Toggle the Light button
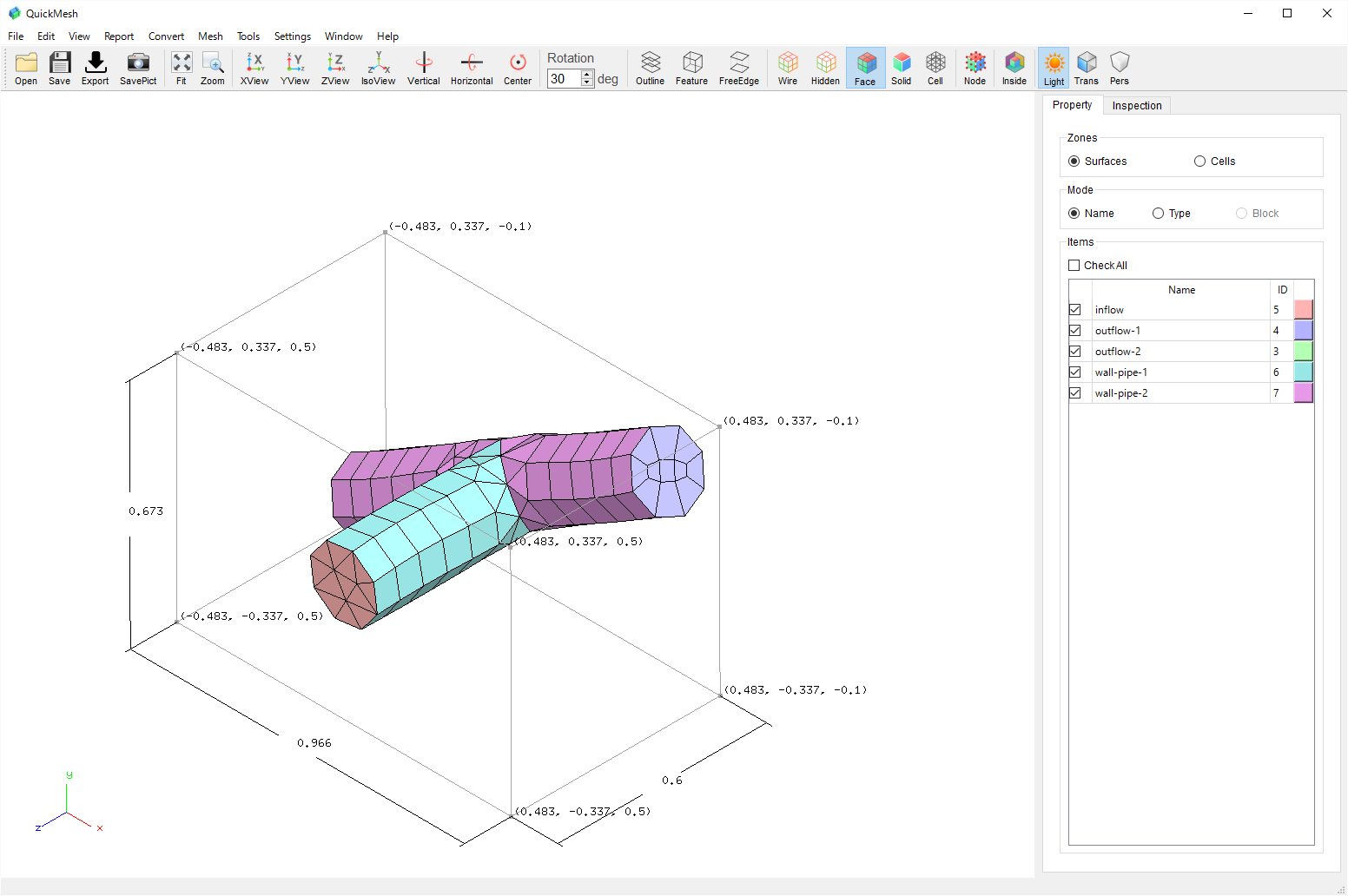This screenshot has width=1348, height=896. click(x=1054, y=68)
